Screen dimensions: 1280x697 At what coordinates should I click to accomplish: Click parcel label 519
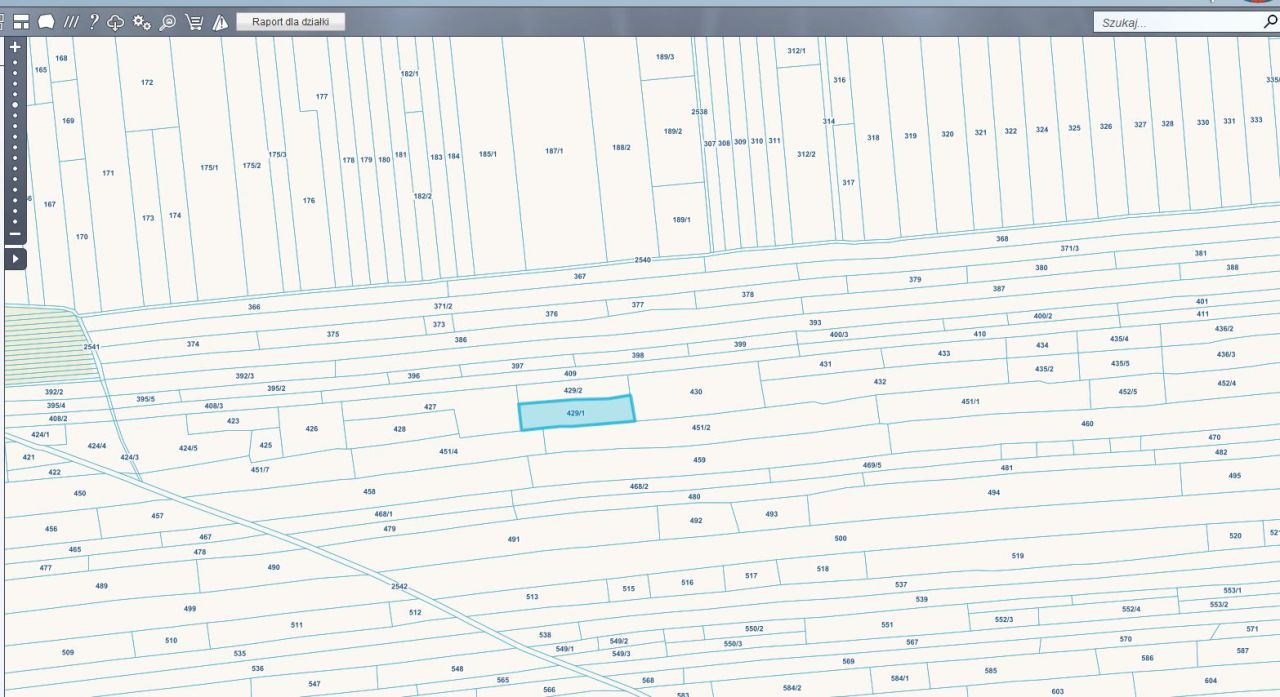1018,556
